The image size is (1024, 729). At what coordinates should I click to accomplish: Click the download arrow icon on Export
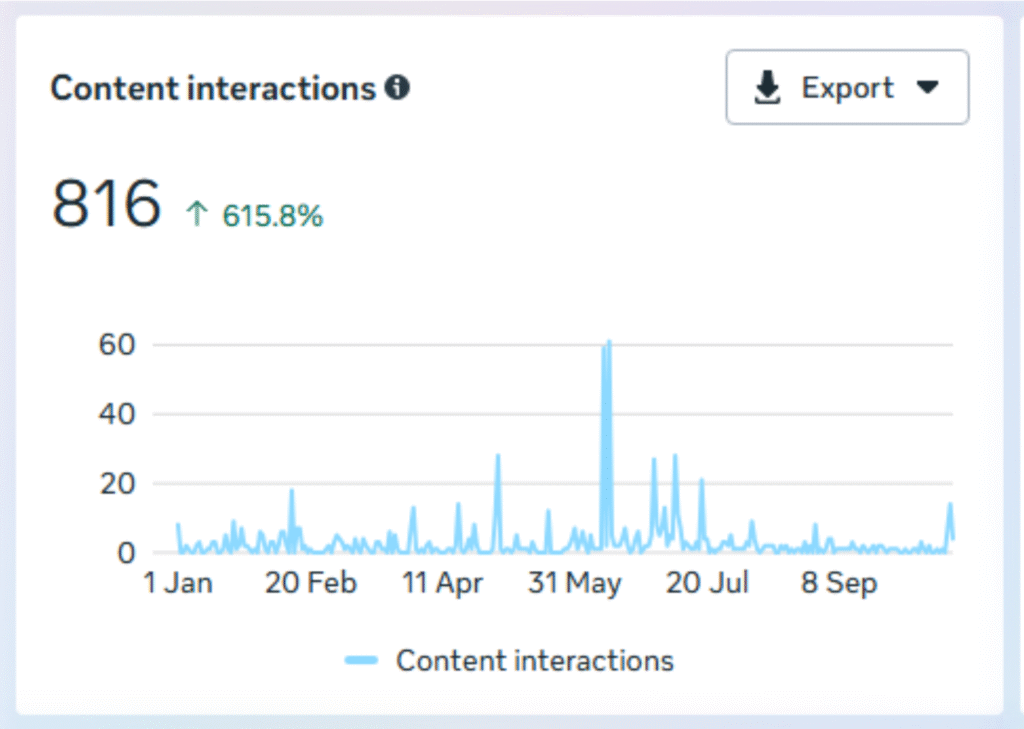point(767,88)
